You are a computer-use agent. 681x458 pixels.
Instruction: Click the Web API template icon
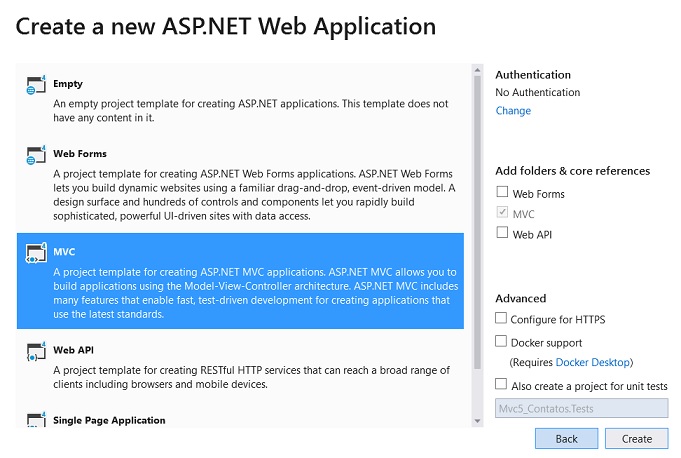(x=36, y=352)
